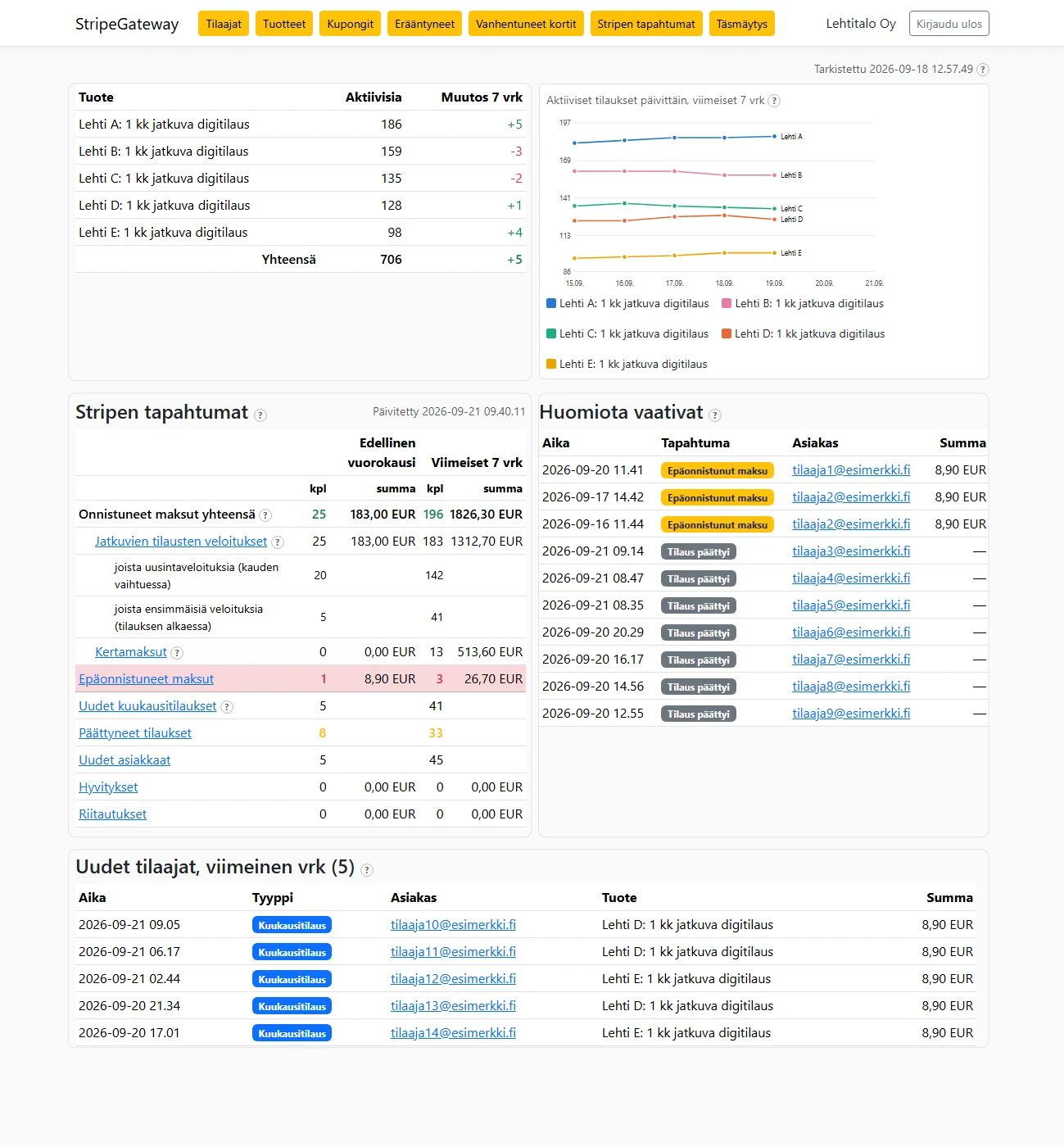
Task: Click the help icon next to Tarkistettu timestamp
Action: coord(983,70)
